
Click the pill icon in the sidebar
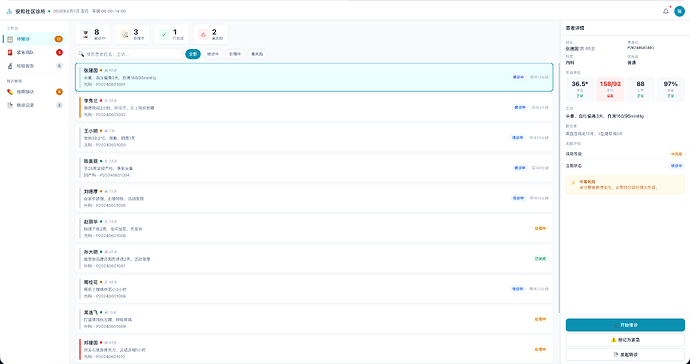click(10, 92)
